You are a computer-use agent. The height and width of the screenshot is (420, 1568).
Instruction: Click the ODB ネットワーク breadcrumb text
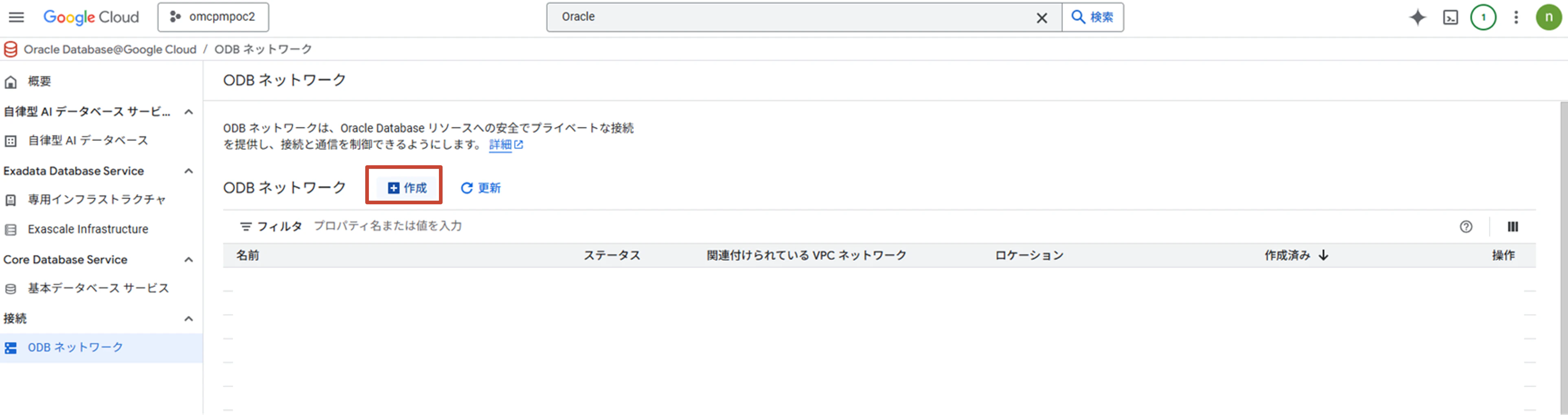[263, 49]
